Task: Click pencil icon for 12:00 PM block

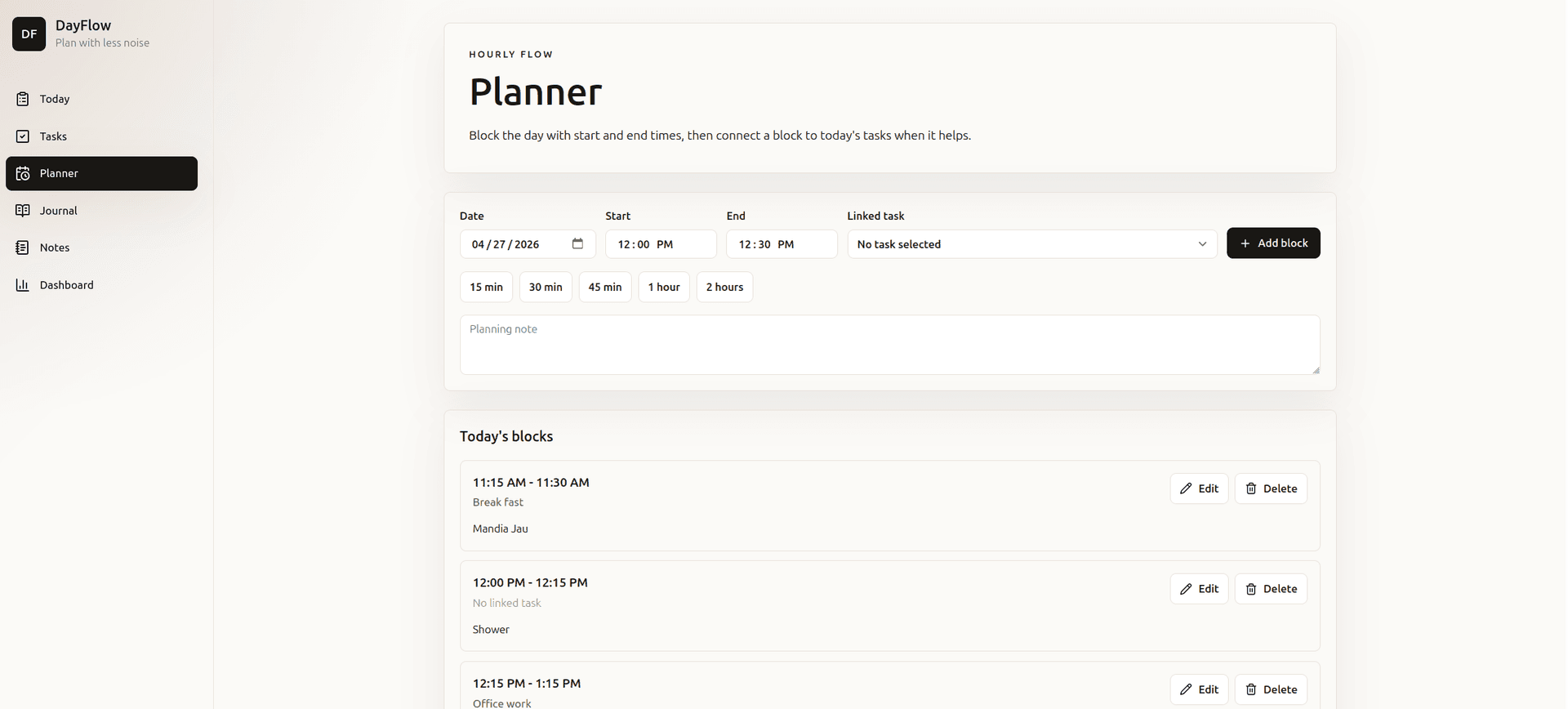Action: click(1186, 589)
